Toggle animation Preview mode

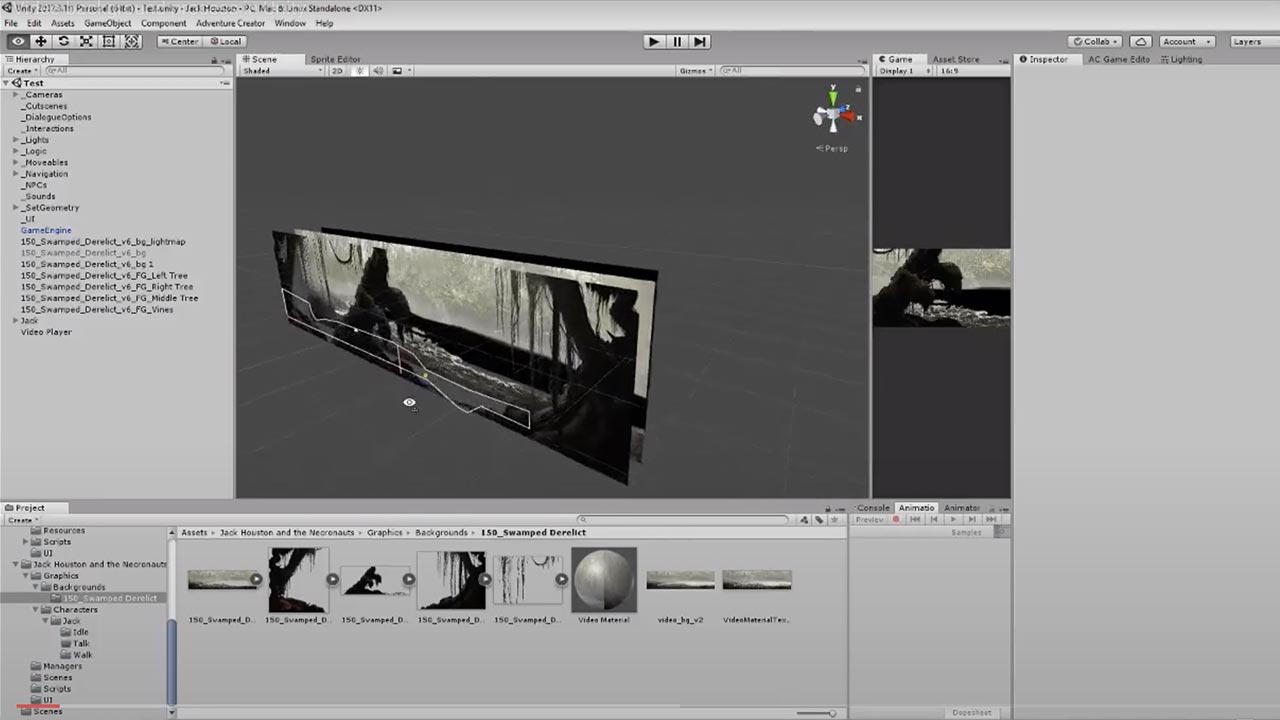pyautogui.click(x=869, y=519)
